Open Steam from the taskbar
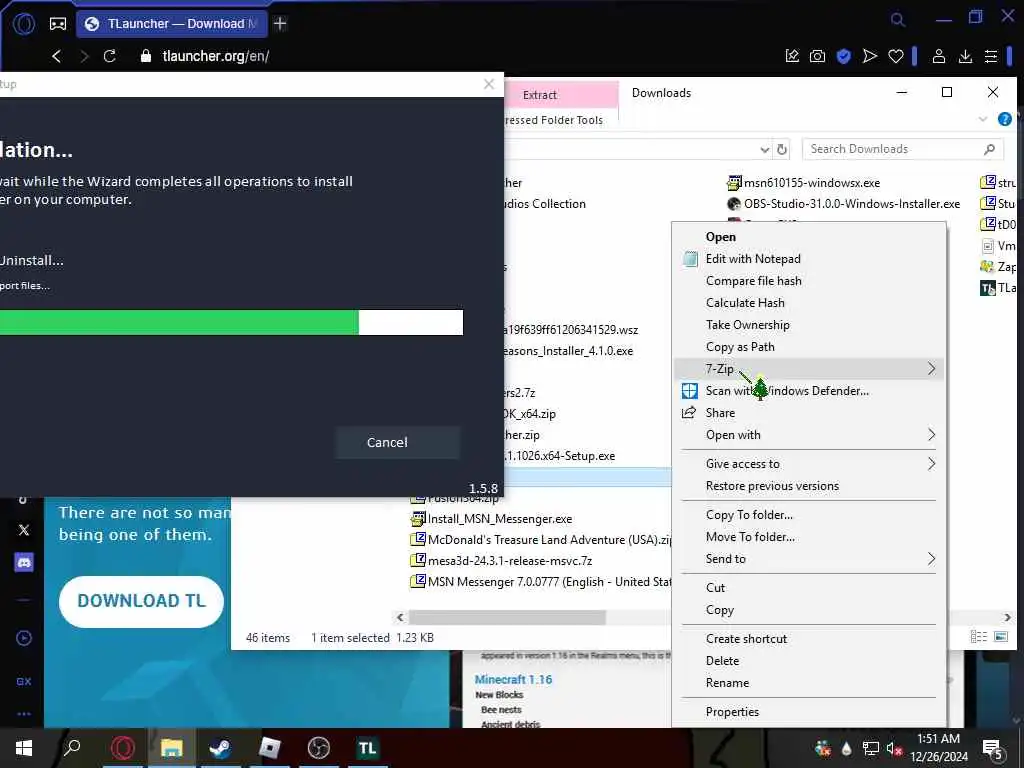Image resolution: width=1024 pixels, height=768 pixels. (x=220, y=748)
